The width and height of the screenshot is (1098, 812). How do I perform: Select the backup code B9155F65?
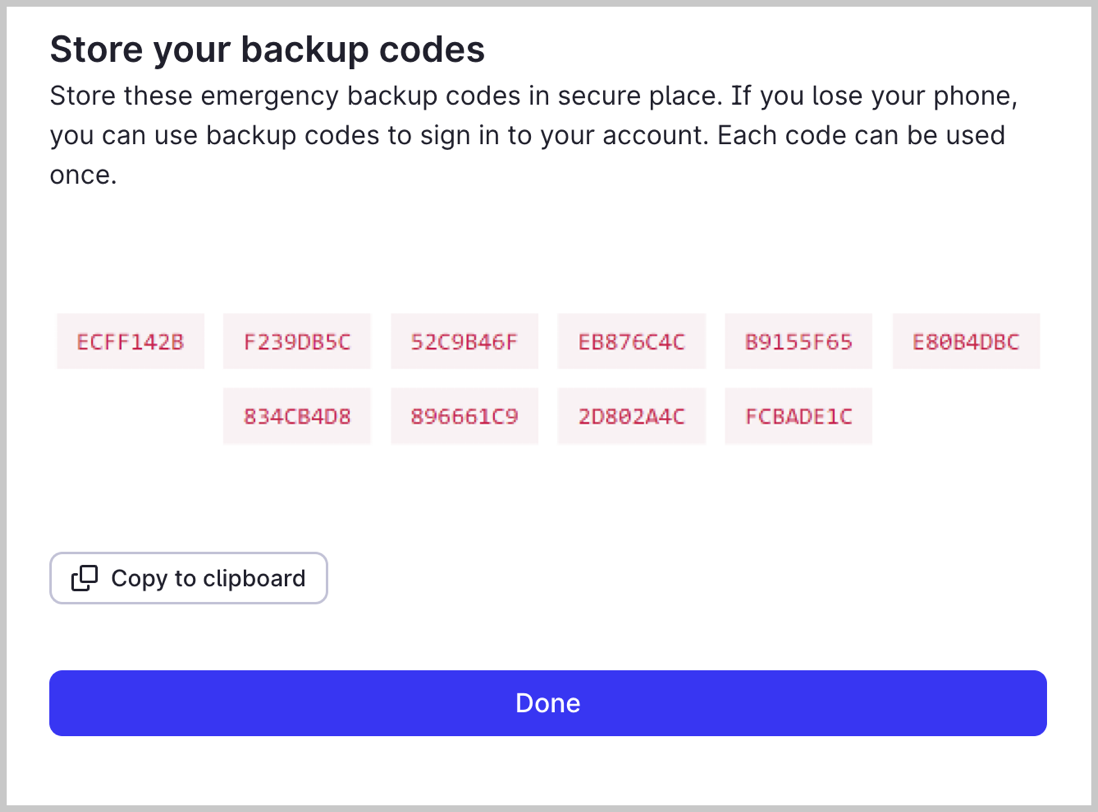[x=798, y=341]
